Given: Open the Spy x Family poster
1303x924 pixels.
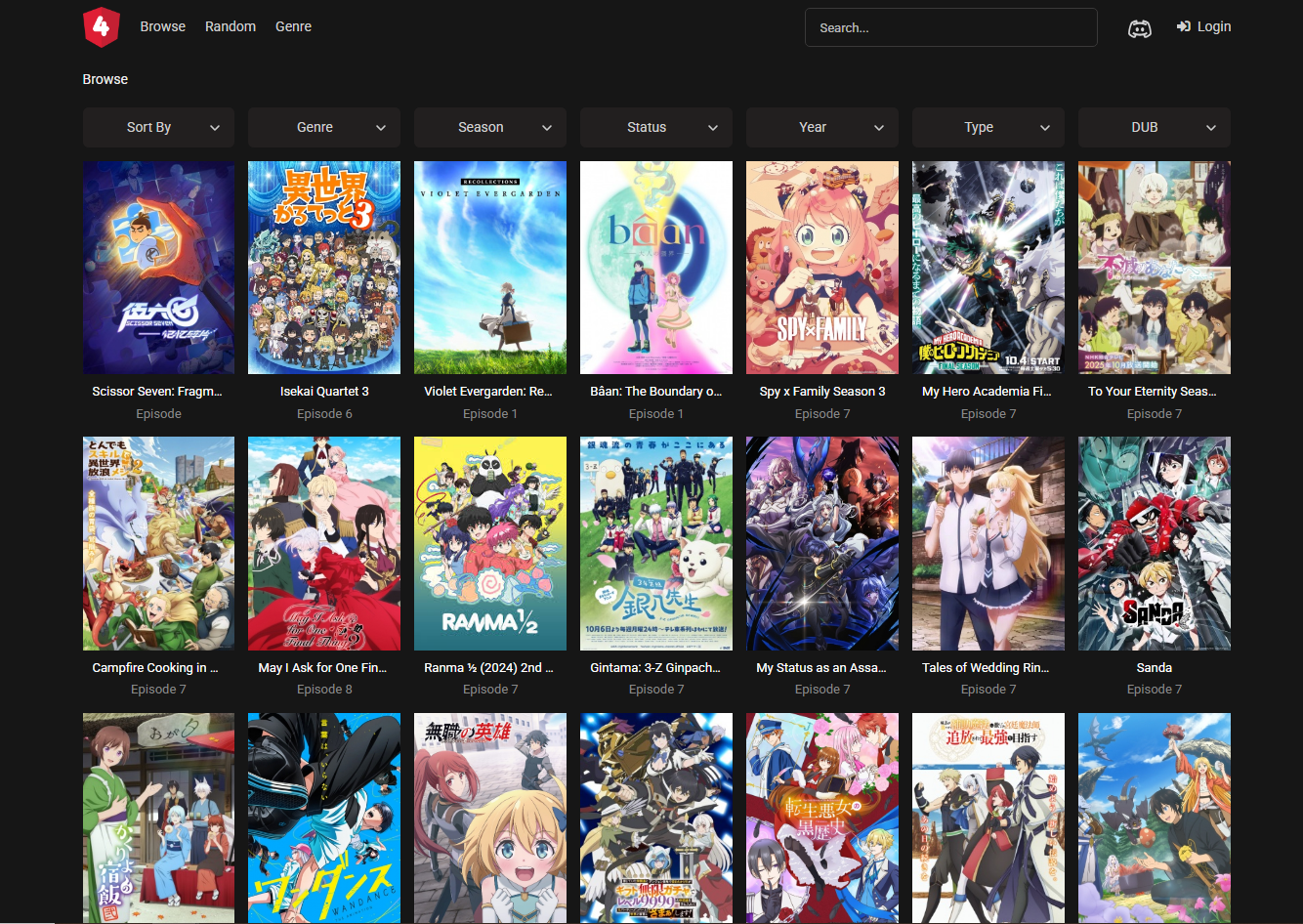Looking at the screenshot, I should [822, 268].
